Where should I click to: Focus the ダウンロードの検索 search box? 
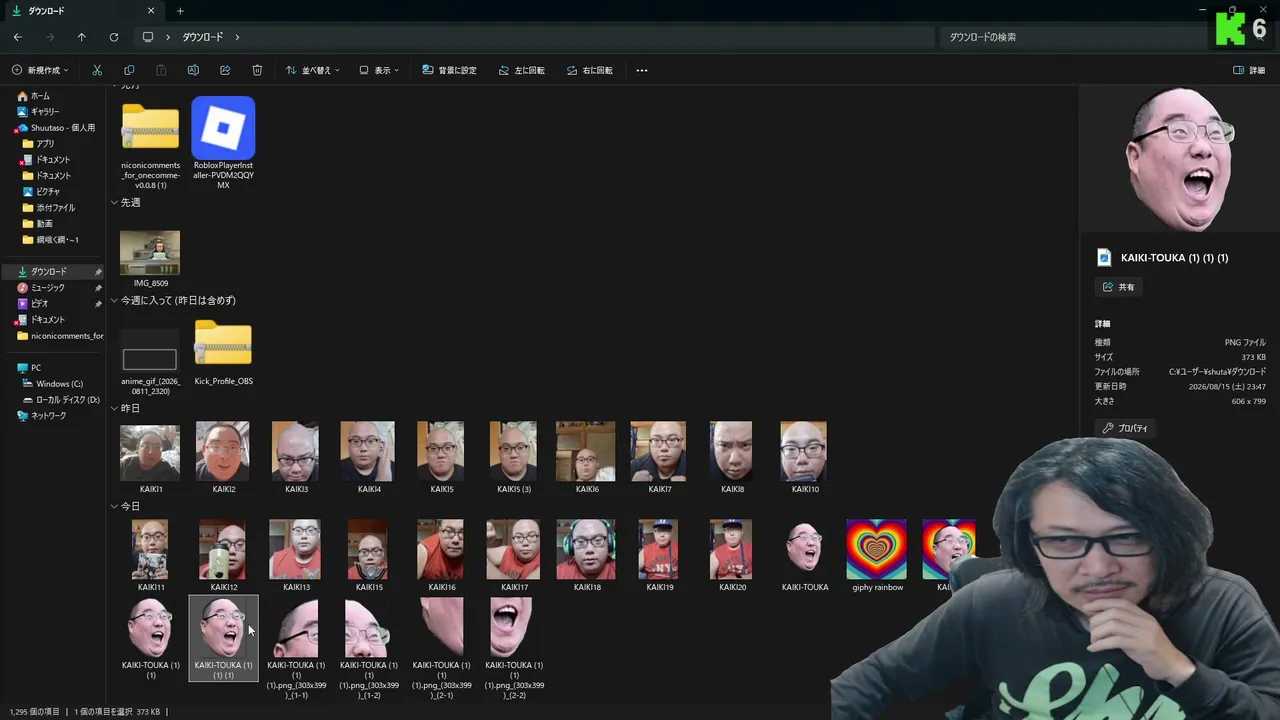pos(1072,37)
